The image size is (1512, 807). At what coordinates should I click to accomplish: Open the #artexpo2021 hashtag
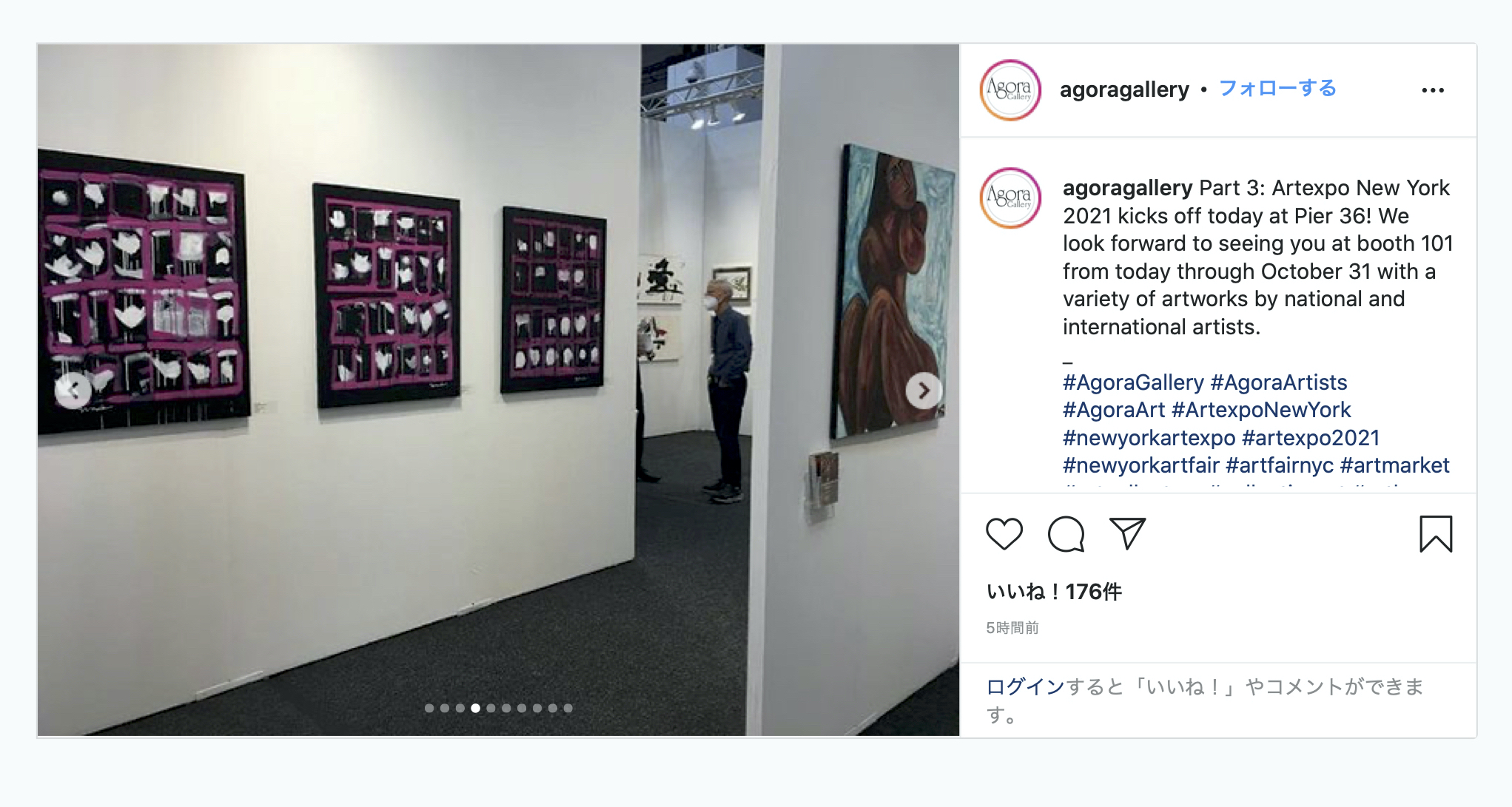coord(1311,438)
